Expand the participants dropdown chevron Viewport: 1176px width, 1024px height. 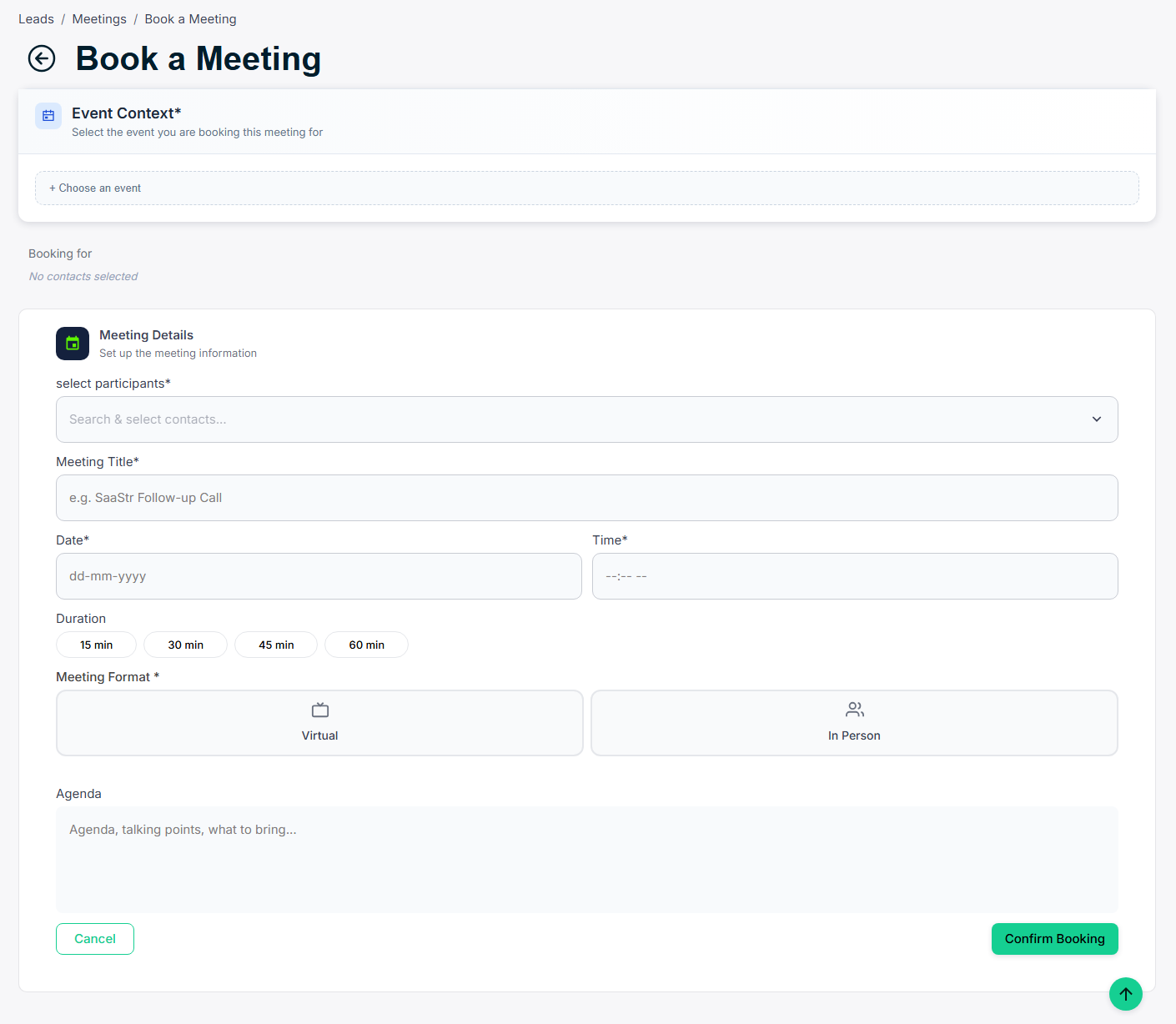coord(1097,419)
